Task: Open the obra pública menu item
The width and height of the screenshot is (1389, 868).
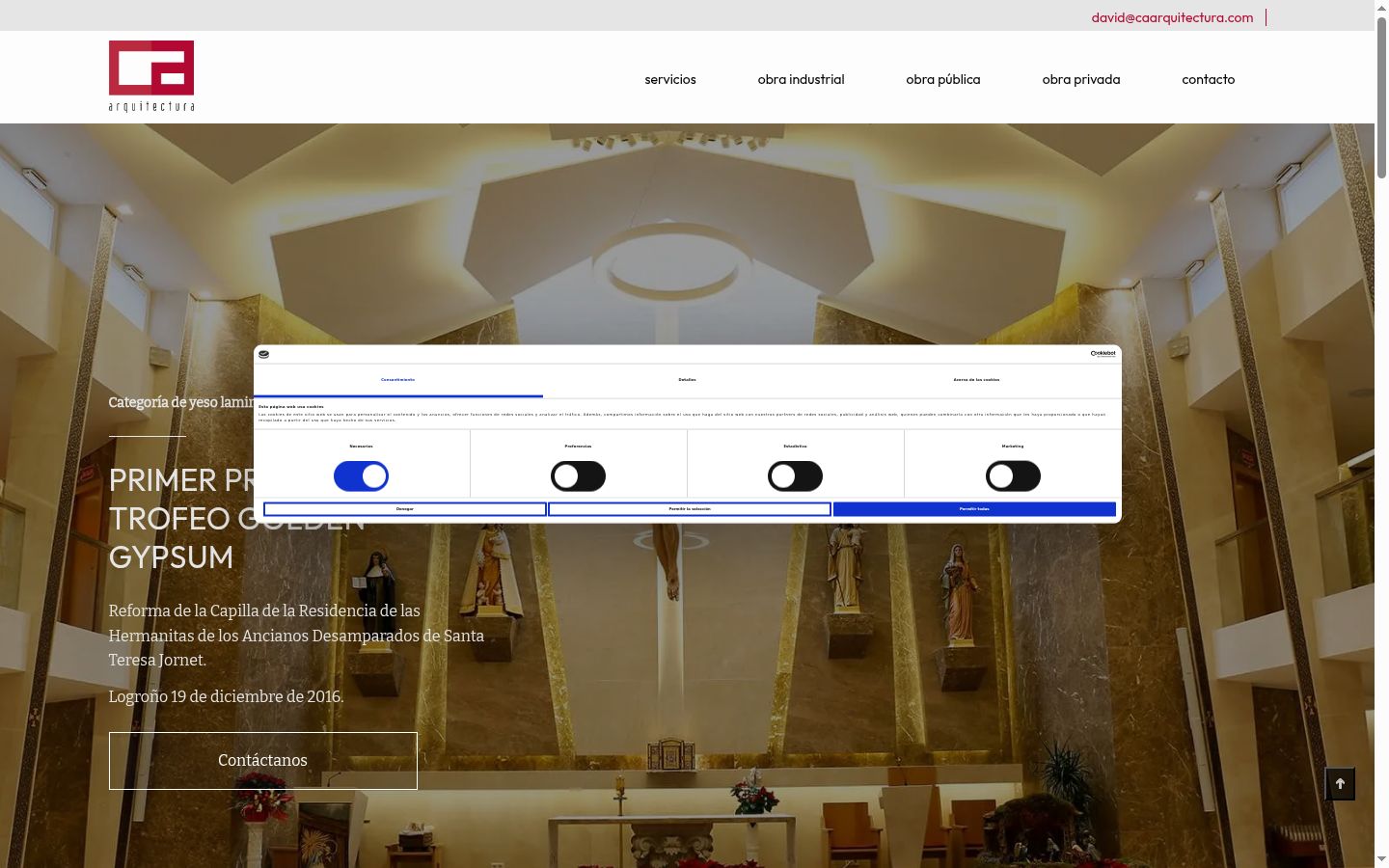Action: pos(943,79)
